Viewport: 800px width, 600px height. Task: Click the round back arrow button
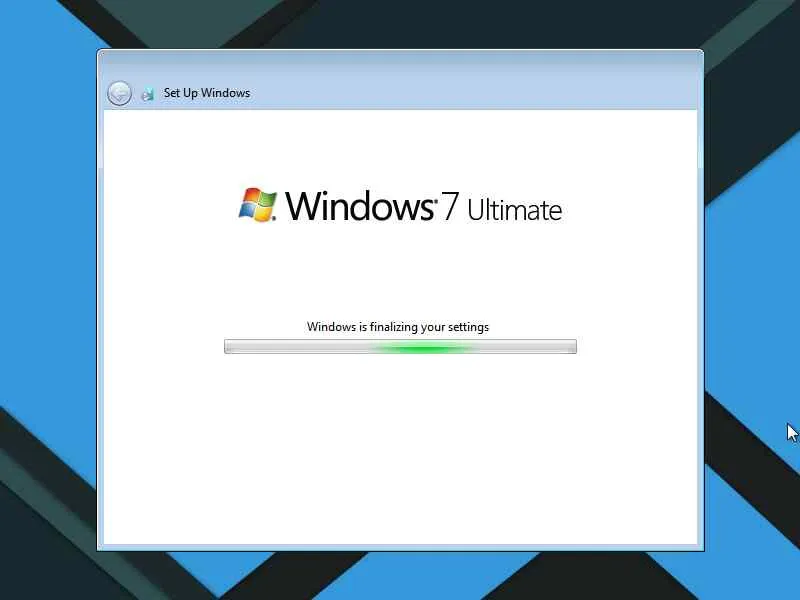coord(119,93)
